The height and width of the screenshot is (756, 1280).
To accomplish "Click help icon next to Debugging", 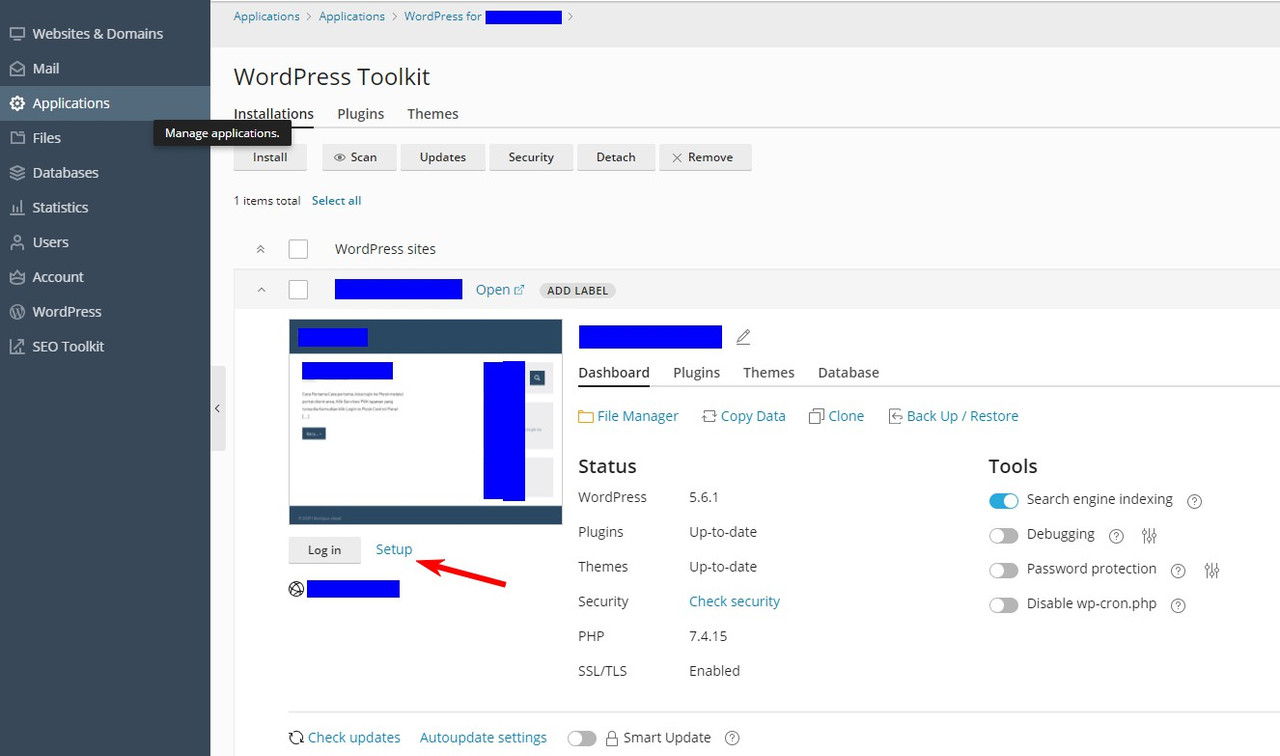I will (x=1117, y=536).
